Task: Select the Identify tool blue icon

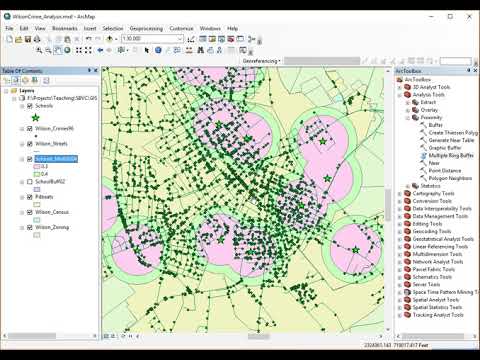Action: coord(158,50)
